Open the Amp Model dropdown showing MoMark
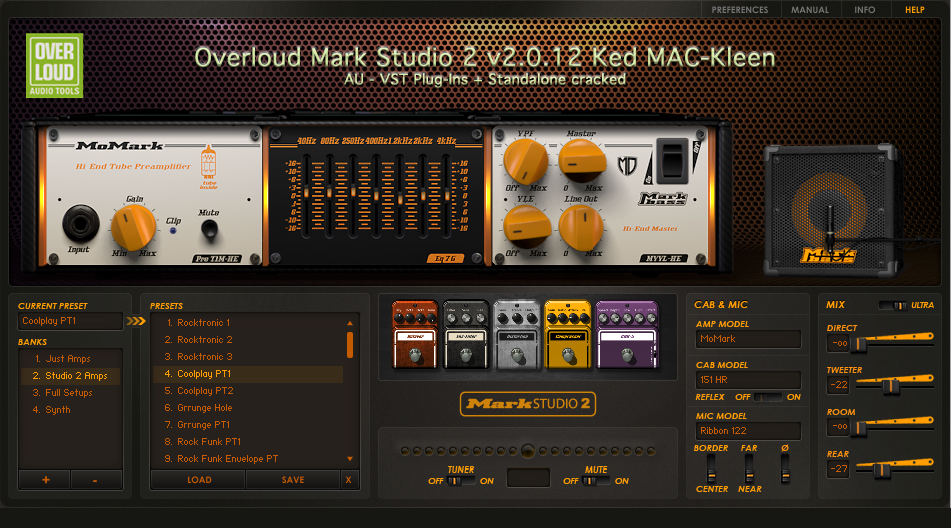The image size is (951, 528). 748,339
